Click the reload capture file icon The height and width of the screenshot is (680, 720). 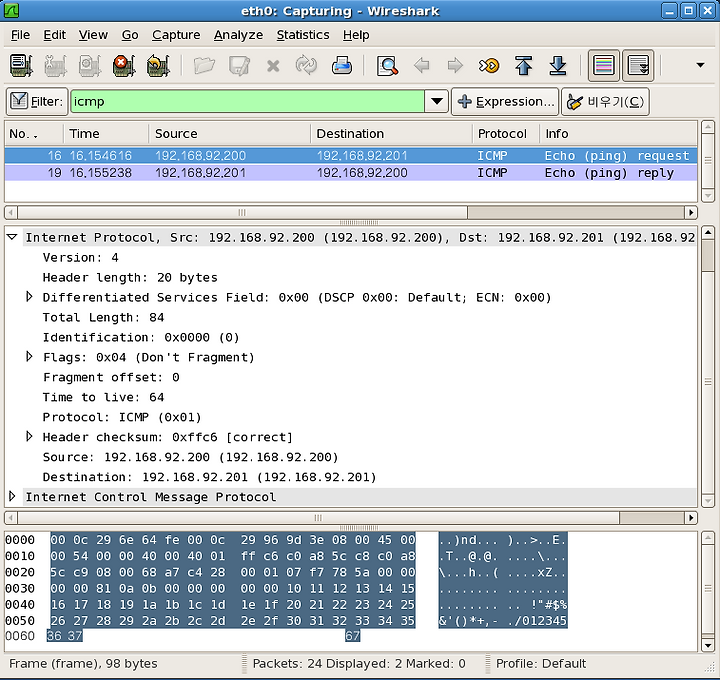point(306,66)
